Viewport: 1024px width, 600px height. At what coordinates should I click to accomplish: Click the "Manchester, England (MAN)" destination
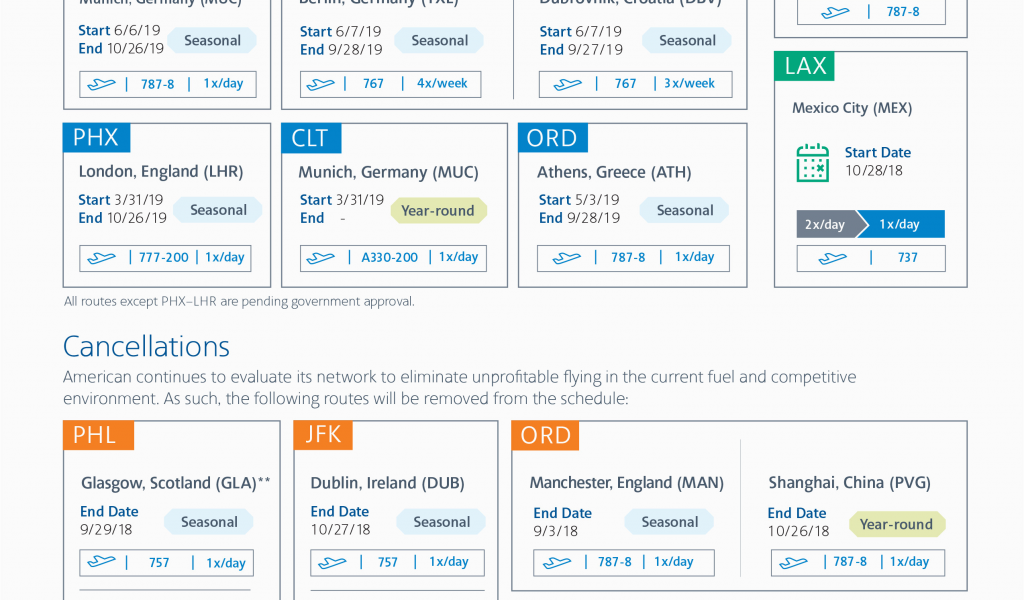[x=626, y=483]
